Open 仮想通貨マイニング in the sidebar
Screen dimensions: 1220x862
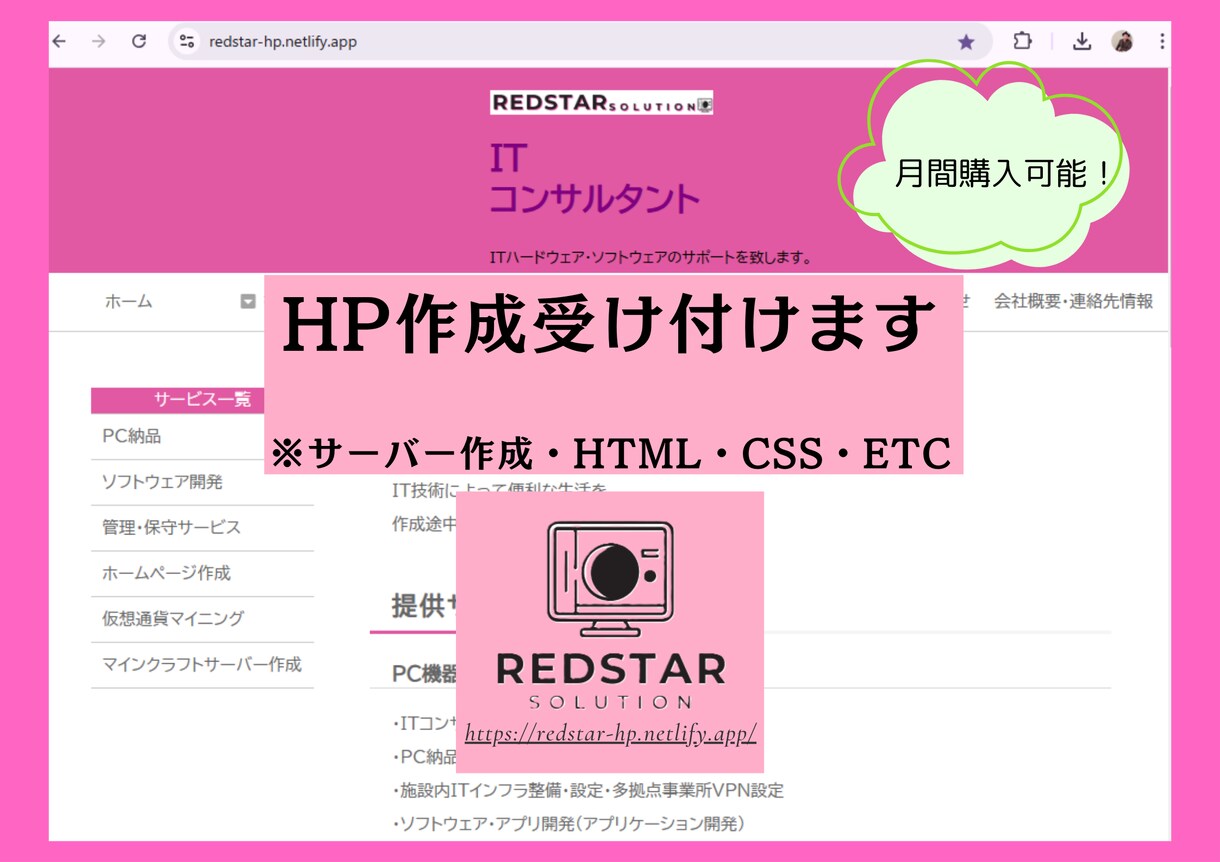click(172, 618)
